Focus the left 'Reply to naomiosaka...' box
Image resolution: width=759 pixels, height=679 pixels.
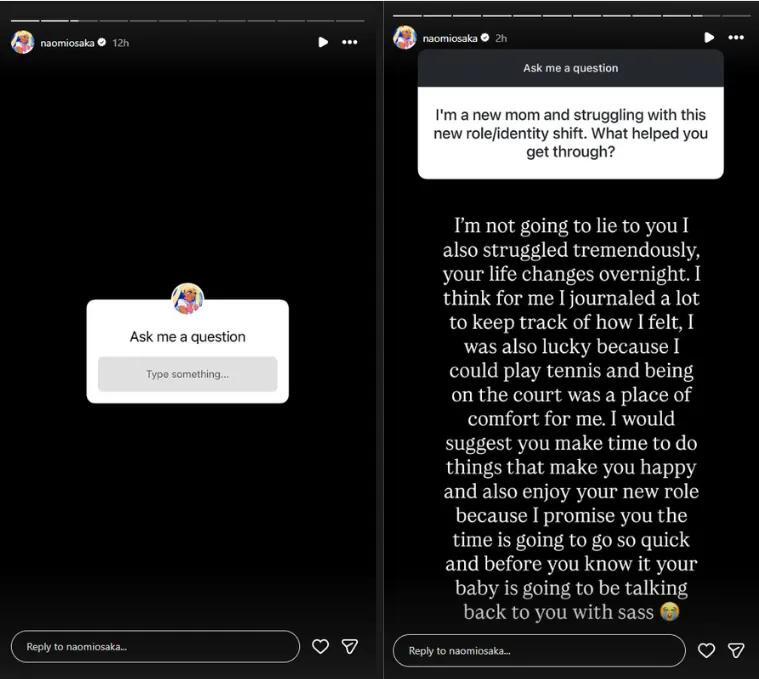[x=155, y=647]
